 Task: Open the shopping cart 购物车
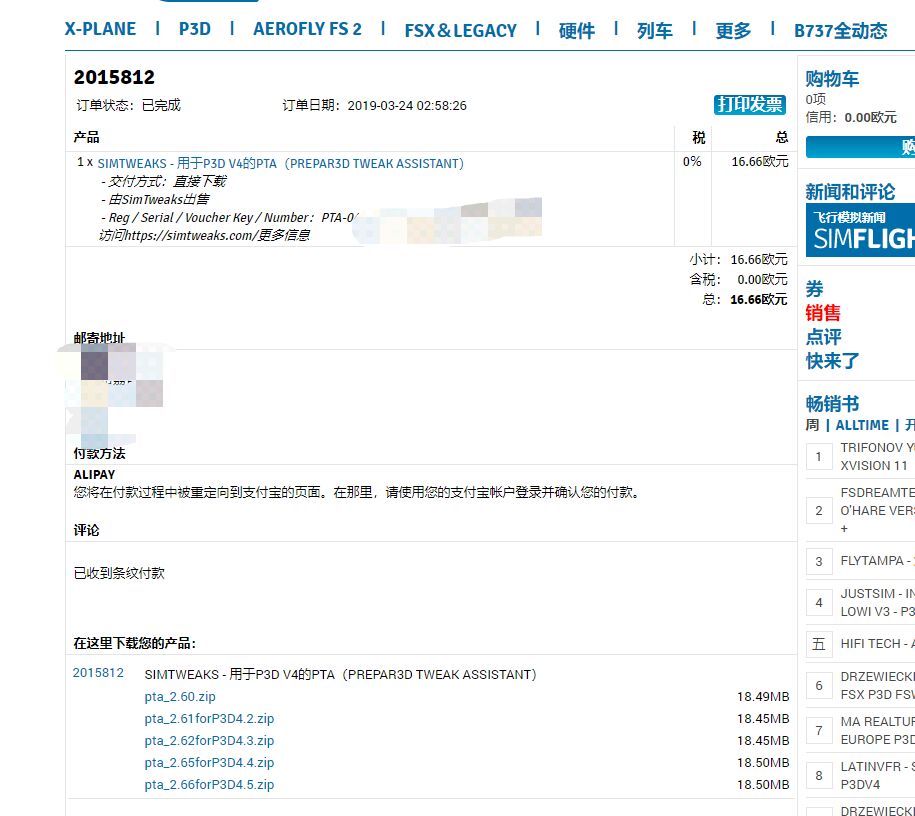coord(835,79)
